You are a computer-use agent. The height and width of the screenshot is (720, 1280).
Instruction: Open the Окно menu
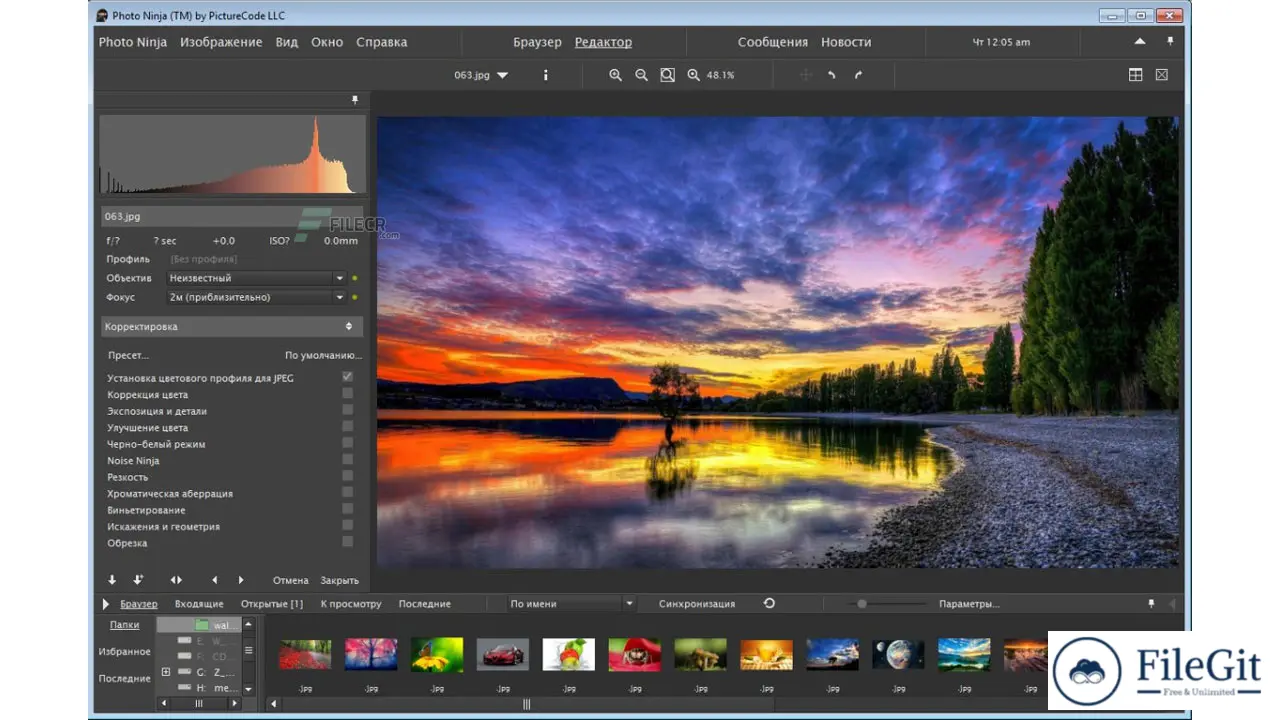pyautogui.click(x=327, y=42)
